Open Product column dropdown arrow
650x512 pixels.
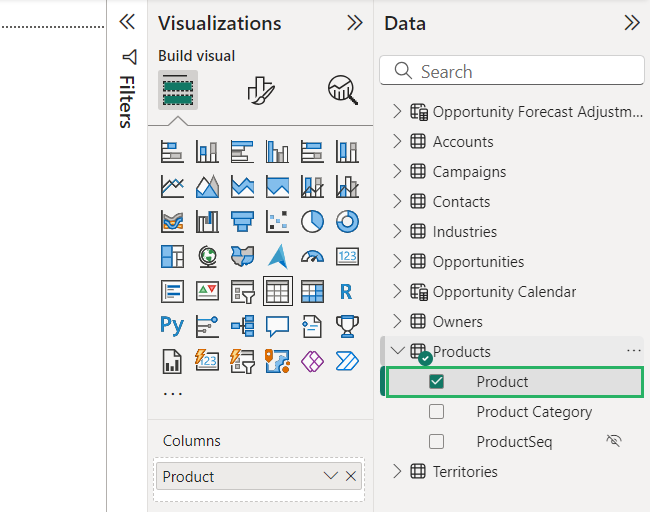(330, 477)
